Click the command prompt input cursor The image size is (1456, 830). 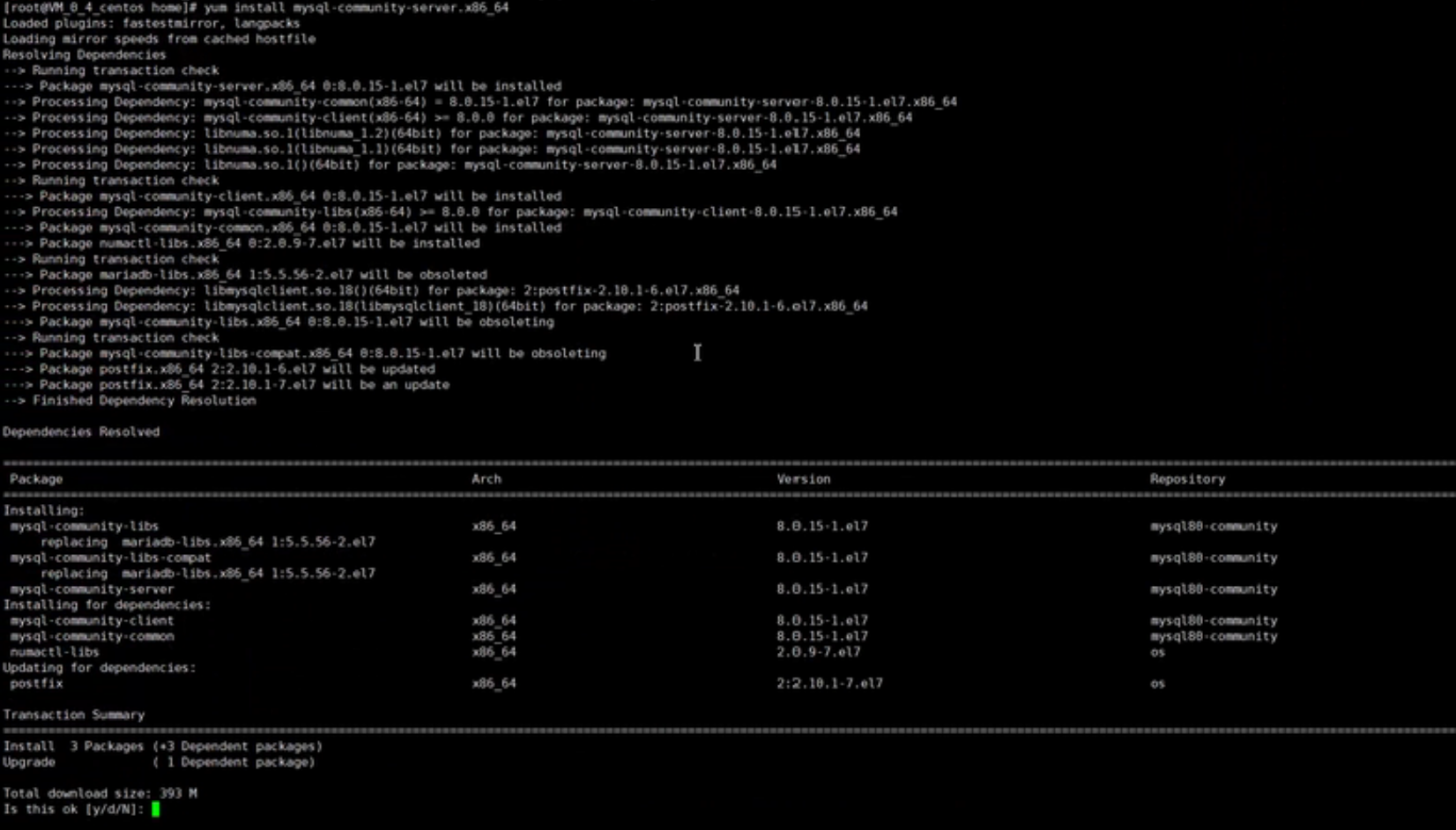tap(159, 808)
